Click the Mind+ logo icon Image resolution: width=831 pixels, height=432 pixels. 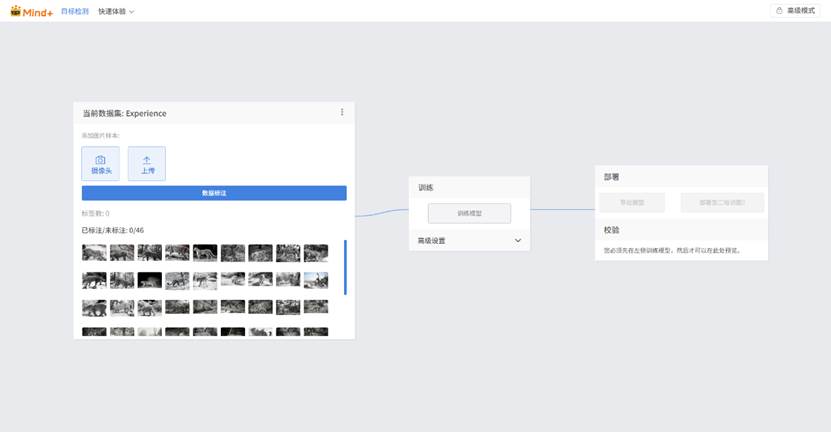pos(16,11)
